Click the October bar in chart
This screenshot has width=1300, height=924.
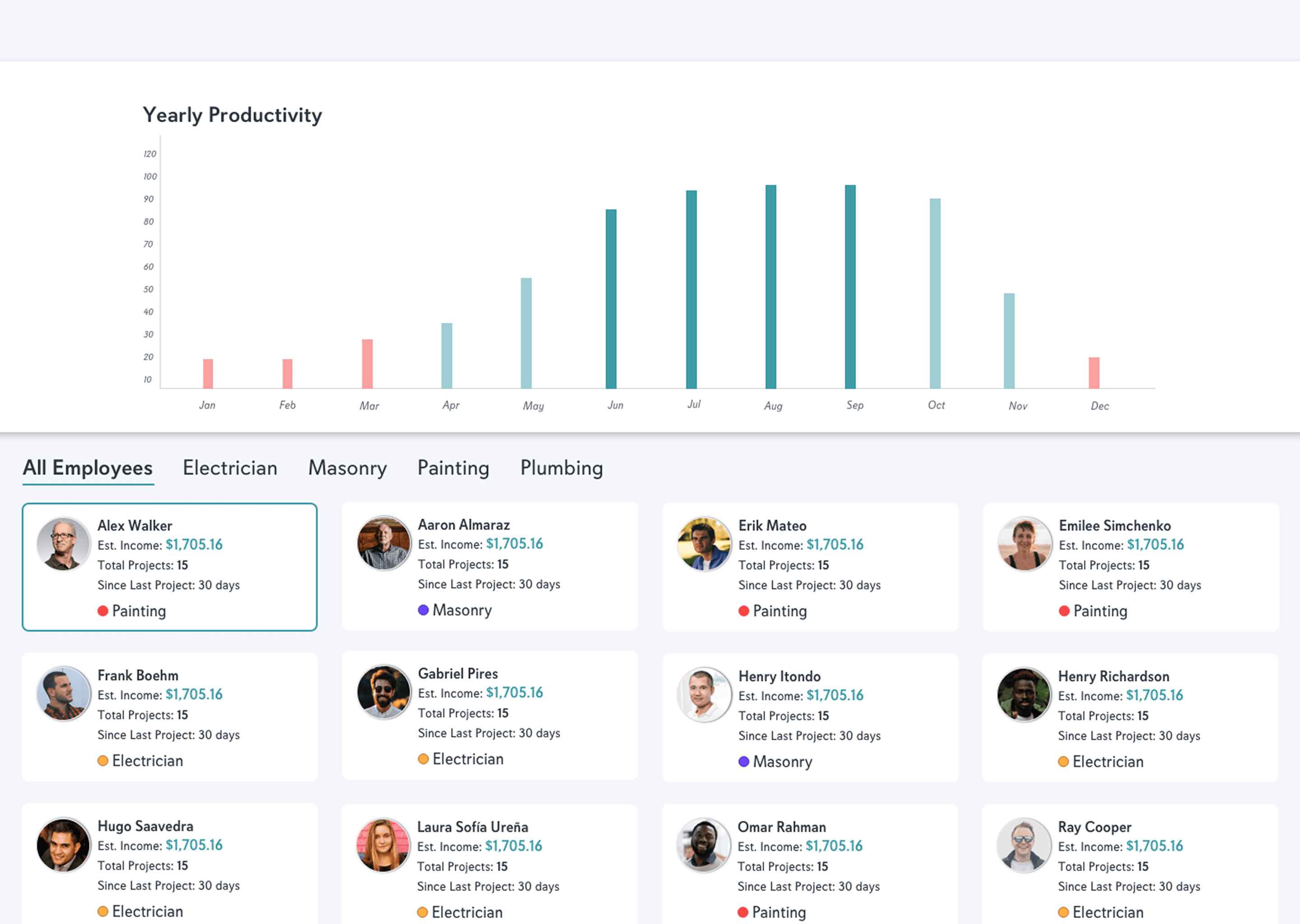click(934, 294)
